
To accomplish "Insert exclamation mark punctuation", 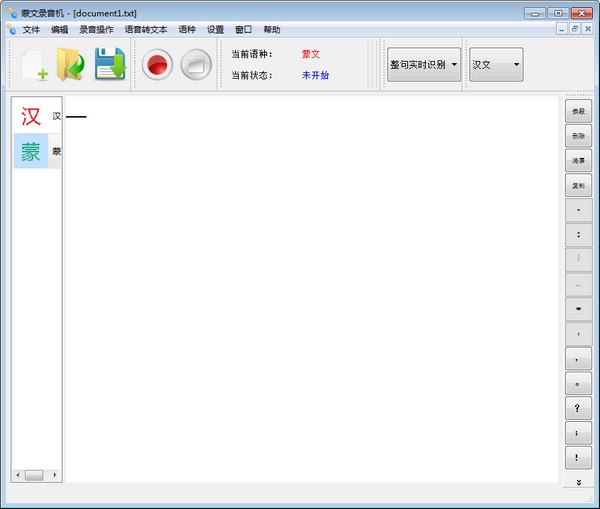I will [578, 458].
